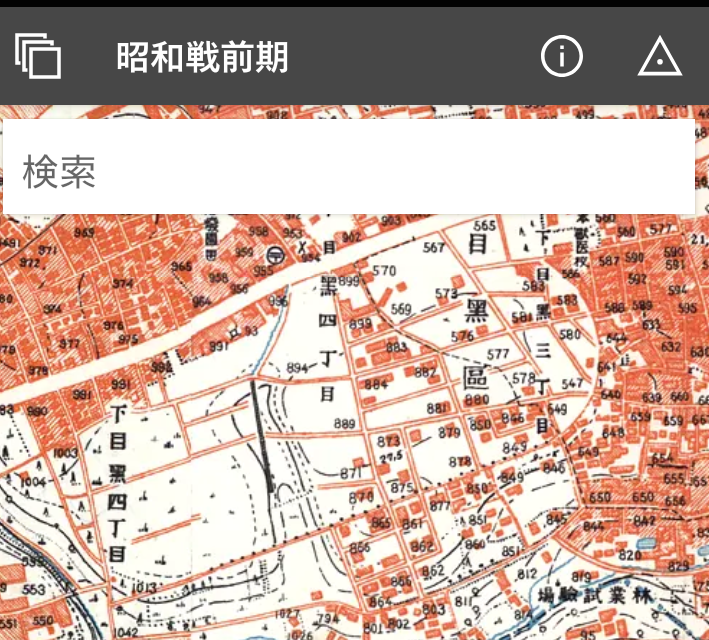The width and height of the screenshot is (709, 640).
Task: Focus the 検索 search field
Action: point(348,171)
